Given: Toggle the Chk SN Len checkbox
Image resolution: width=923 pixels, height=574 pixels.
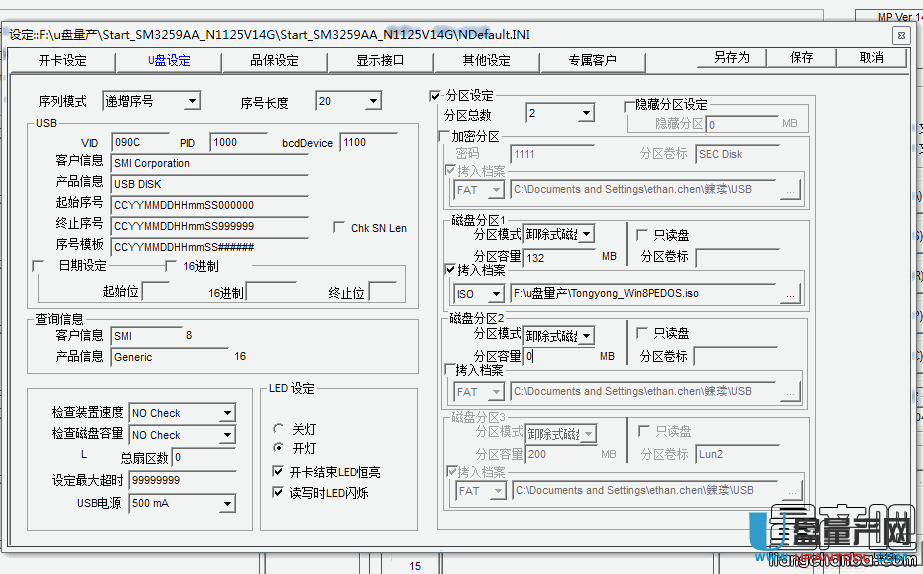Looking at the screenshot, I should tap(339, 228).
